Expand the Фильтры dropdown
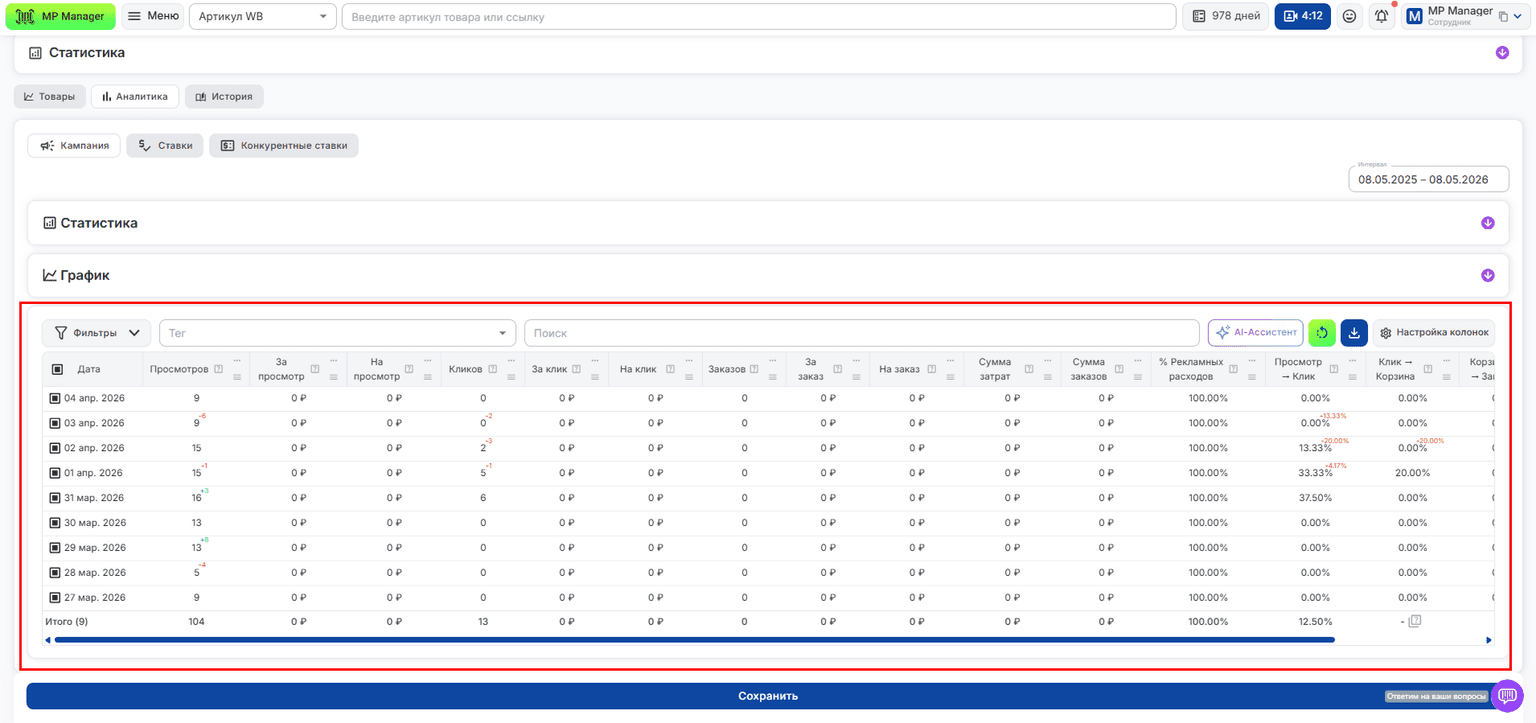Image resolution: width=1536 pixels, height=723 pixels. (96, 333)
